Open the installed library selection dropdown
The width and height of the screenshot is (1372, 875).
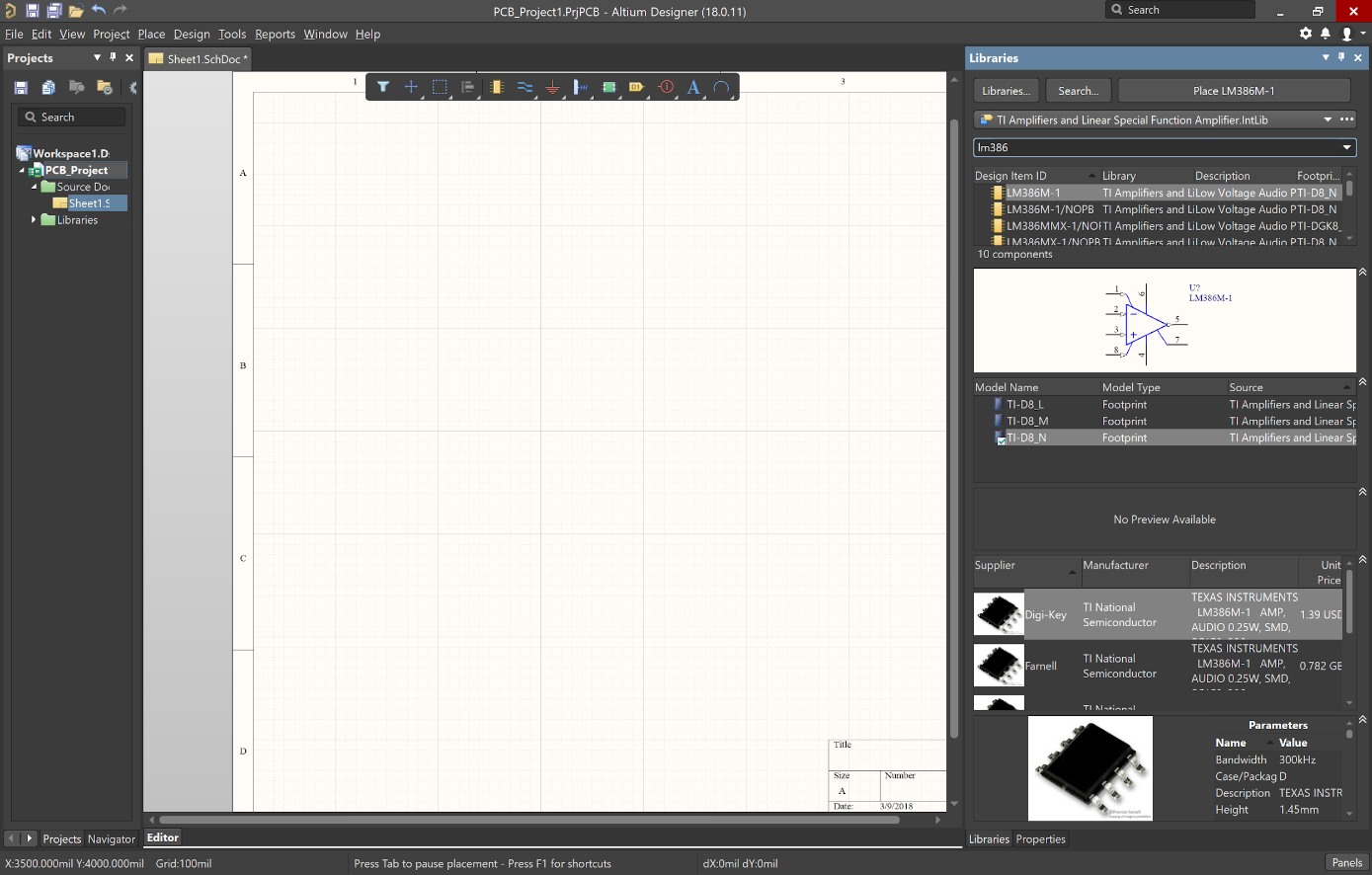coord(1328,119)
